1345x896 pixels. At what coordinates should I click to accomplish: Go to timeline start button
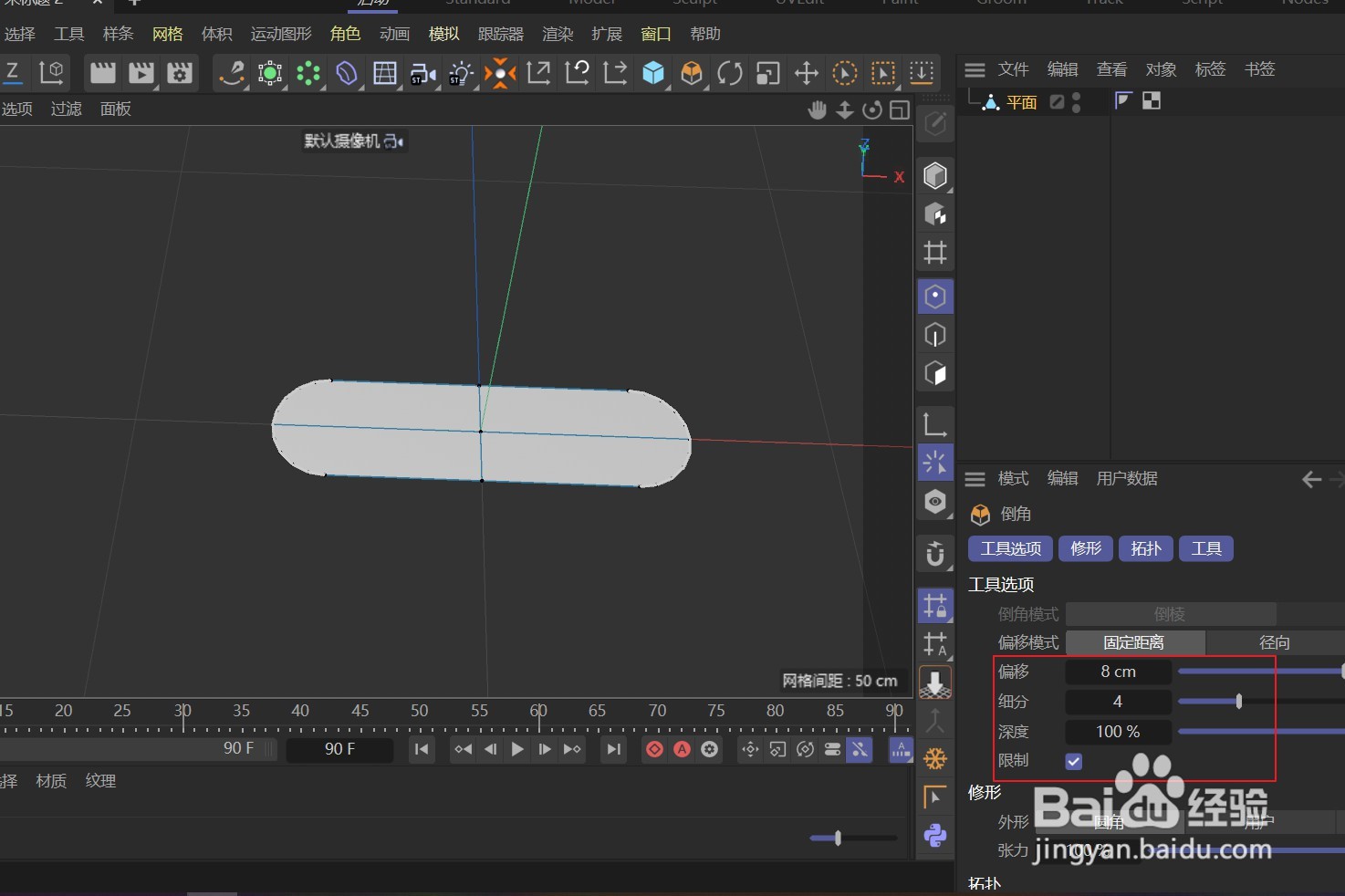coord(422,749)
